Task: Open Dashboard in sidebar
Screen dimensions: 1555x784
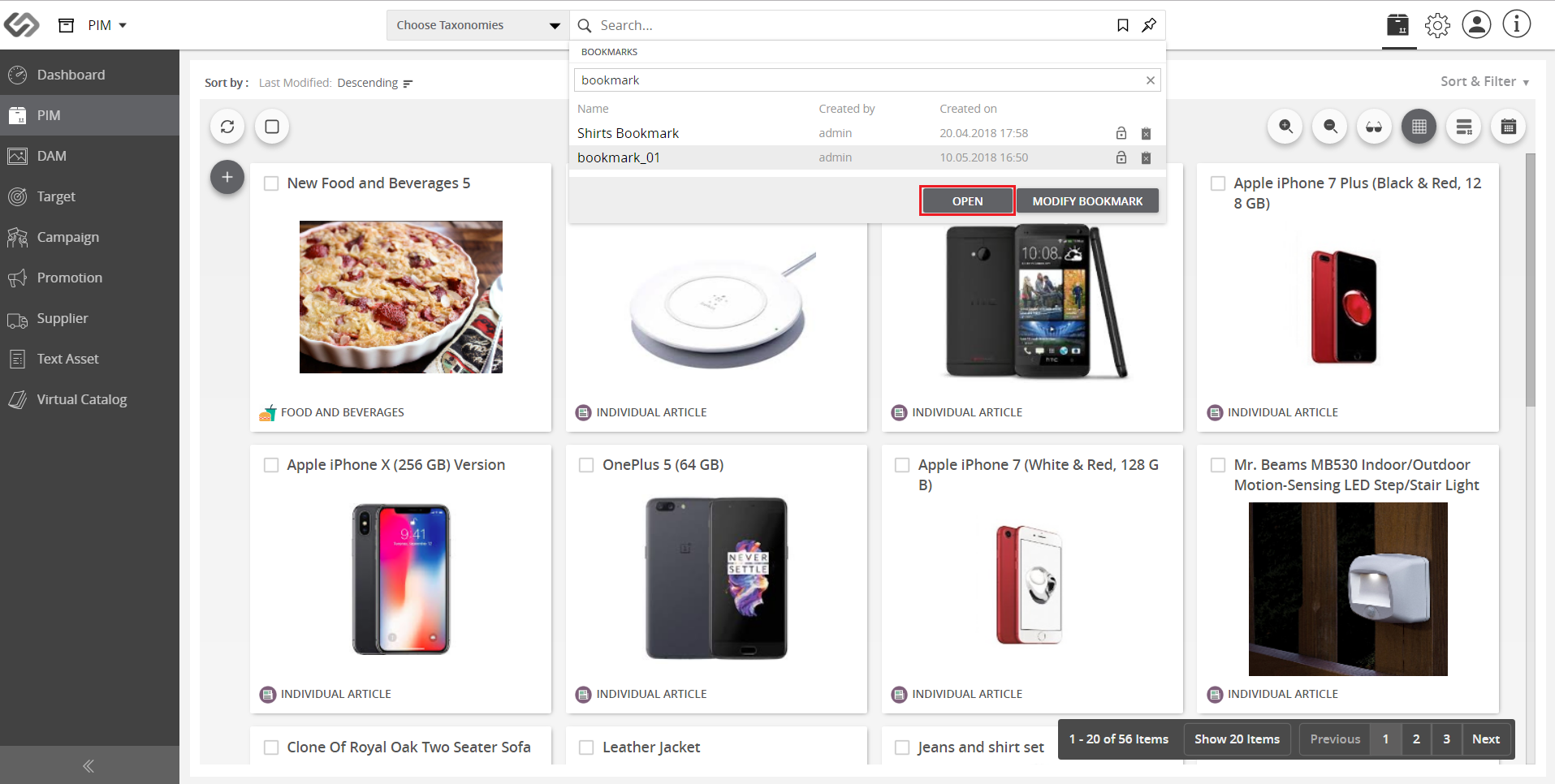Action: (89, 75)
